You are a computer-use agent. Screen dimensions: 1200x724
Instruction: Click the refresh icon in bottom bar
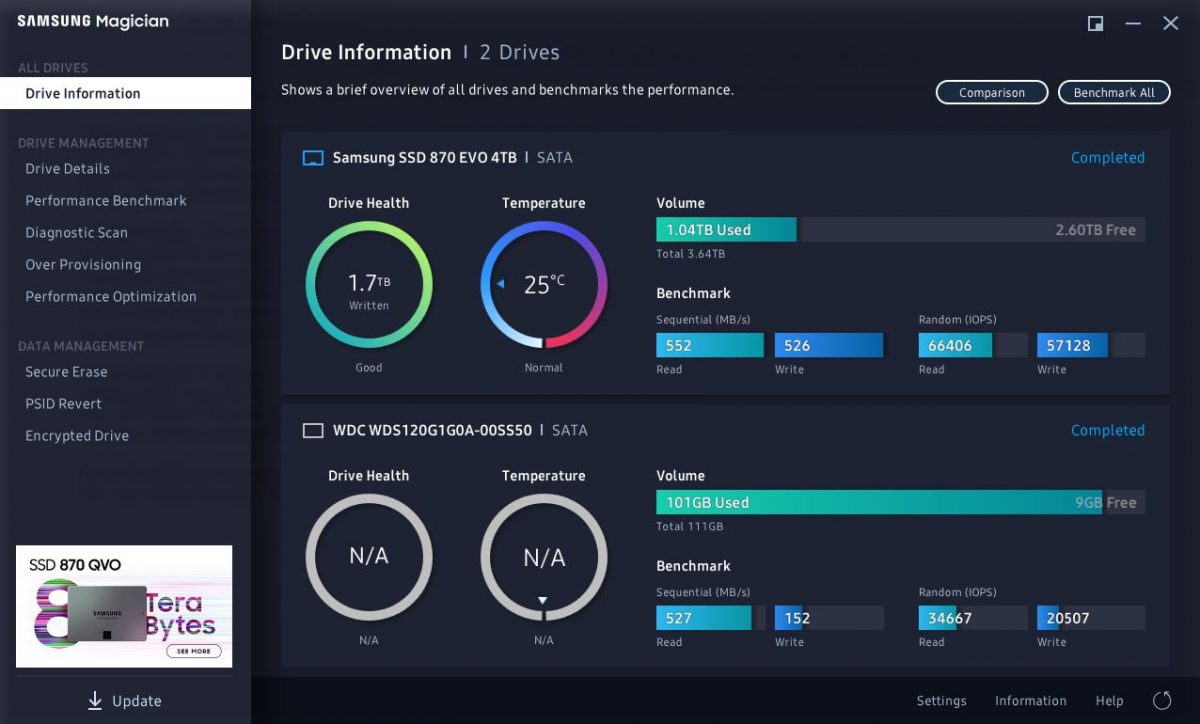pyautogui.click(x=1161, y=700)
